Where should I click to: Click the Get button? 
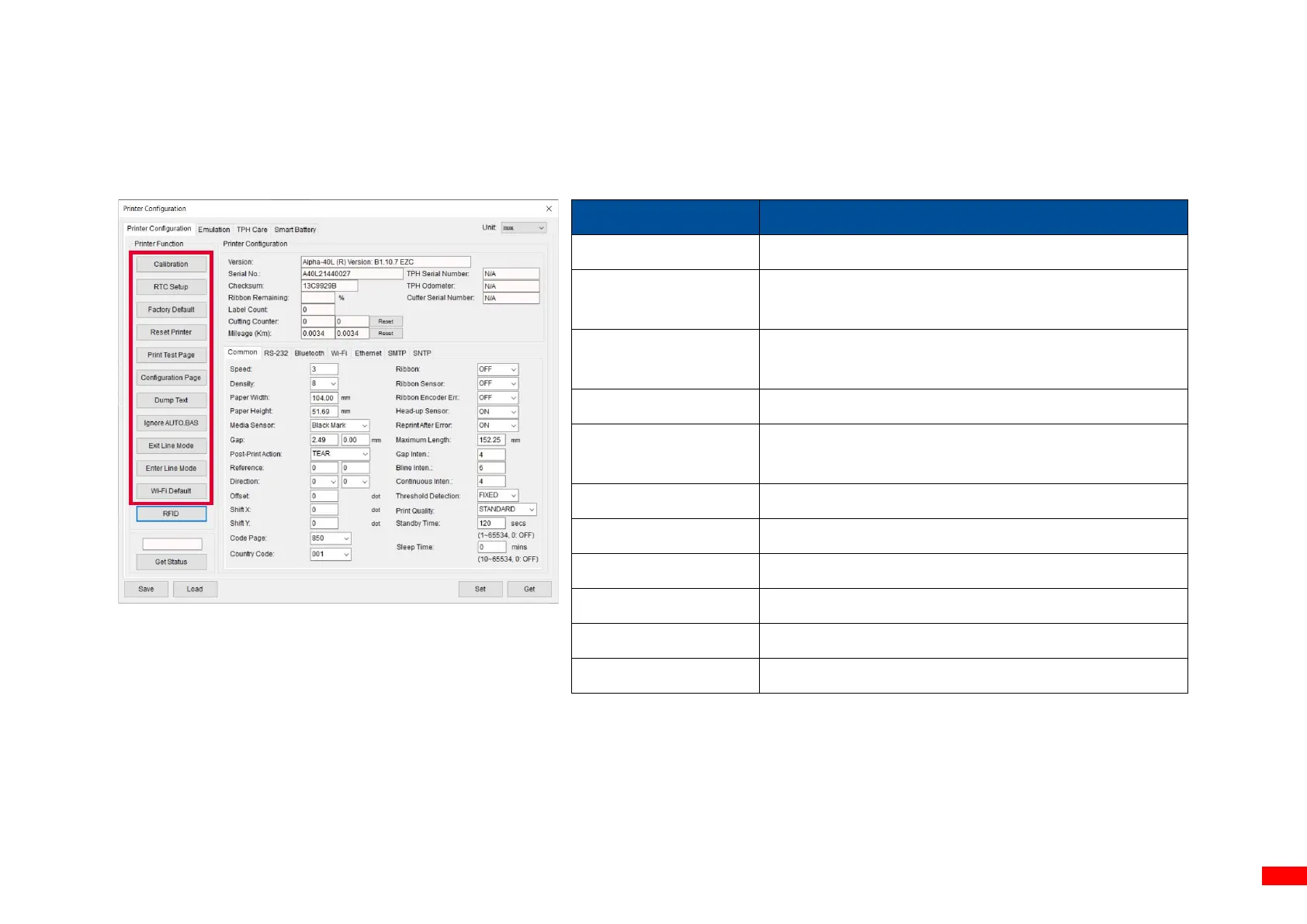pyautogui.click(x=529, y=589)
